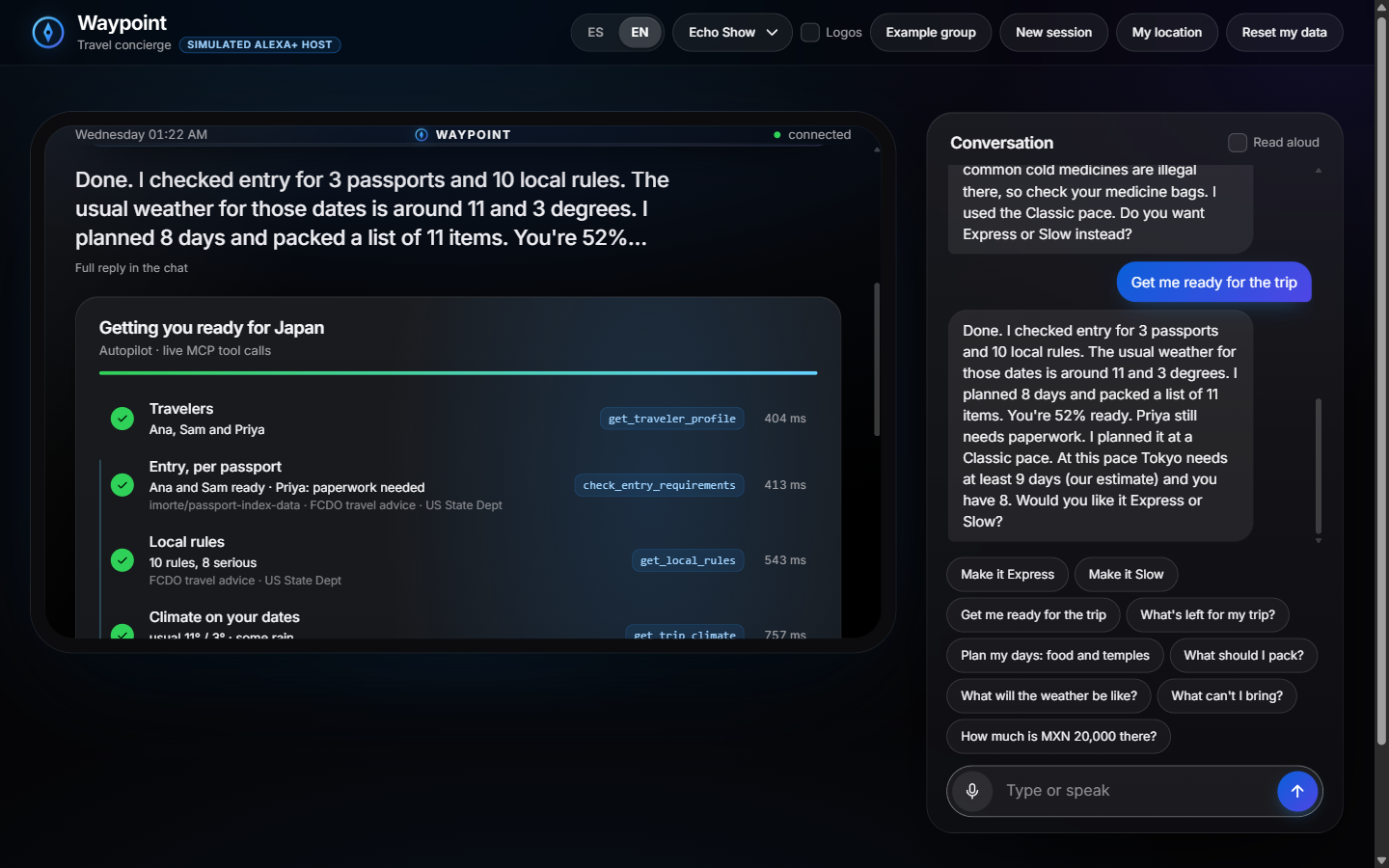Click the My location button
This screenshot has height=868, width=1389.
click(1167, 33)
